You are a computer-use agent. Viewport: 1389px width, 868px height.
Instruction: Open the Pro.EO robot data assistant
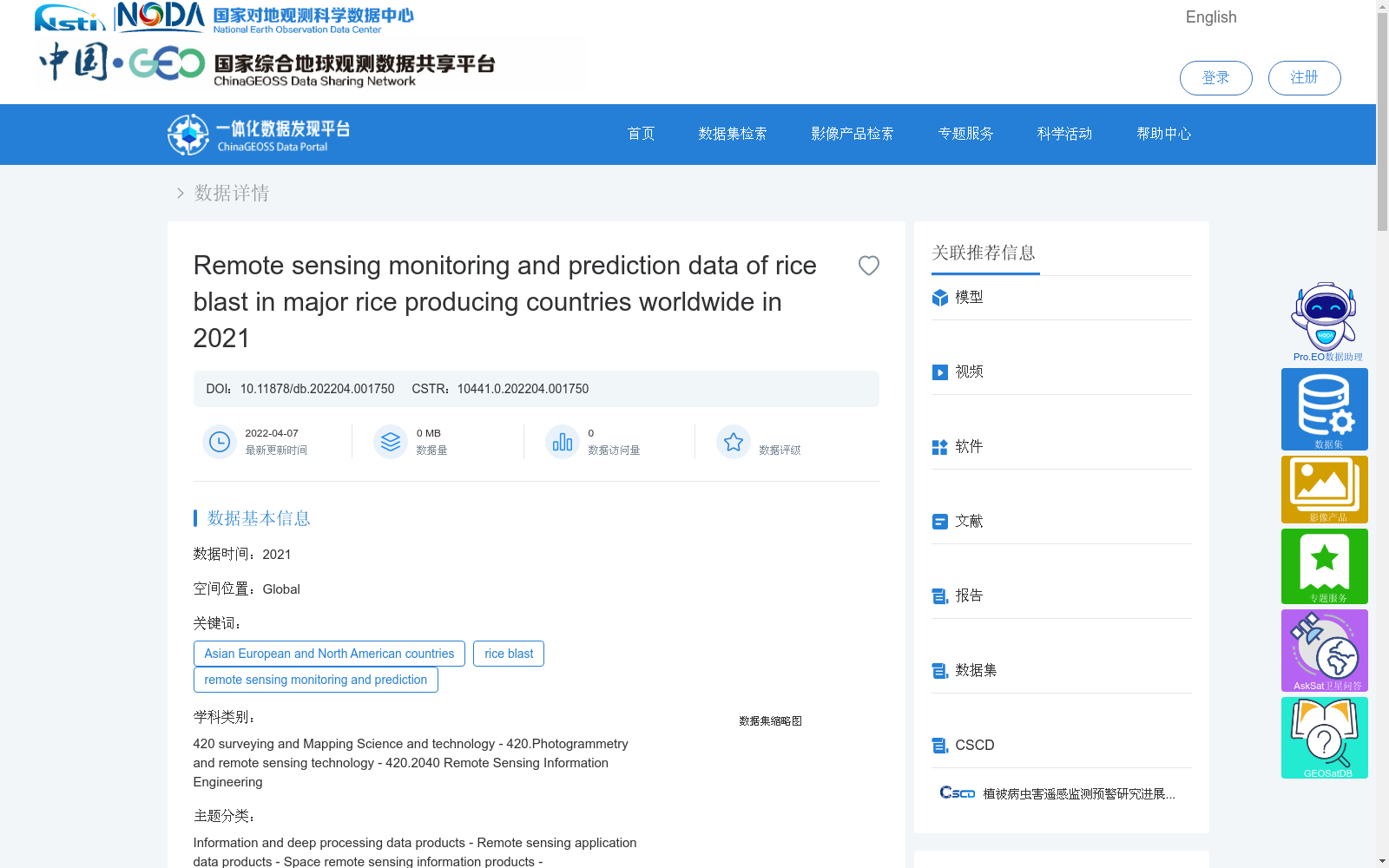pyautogui.click(x=1325, y=322)
